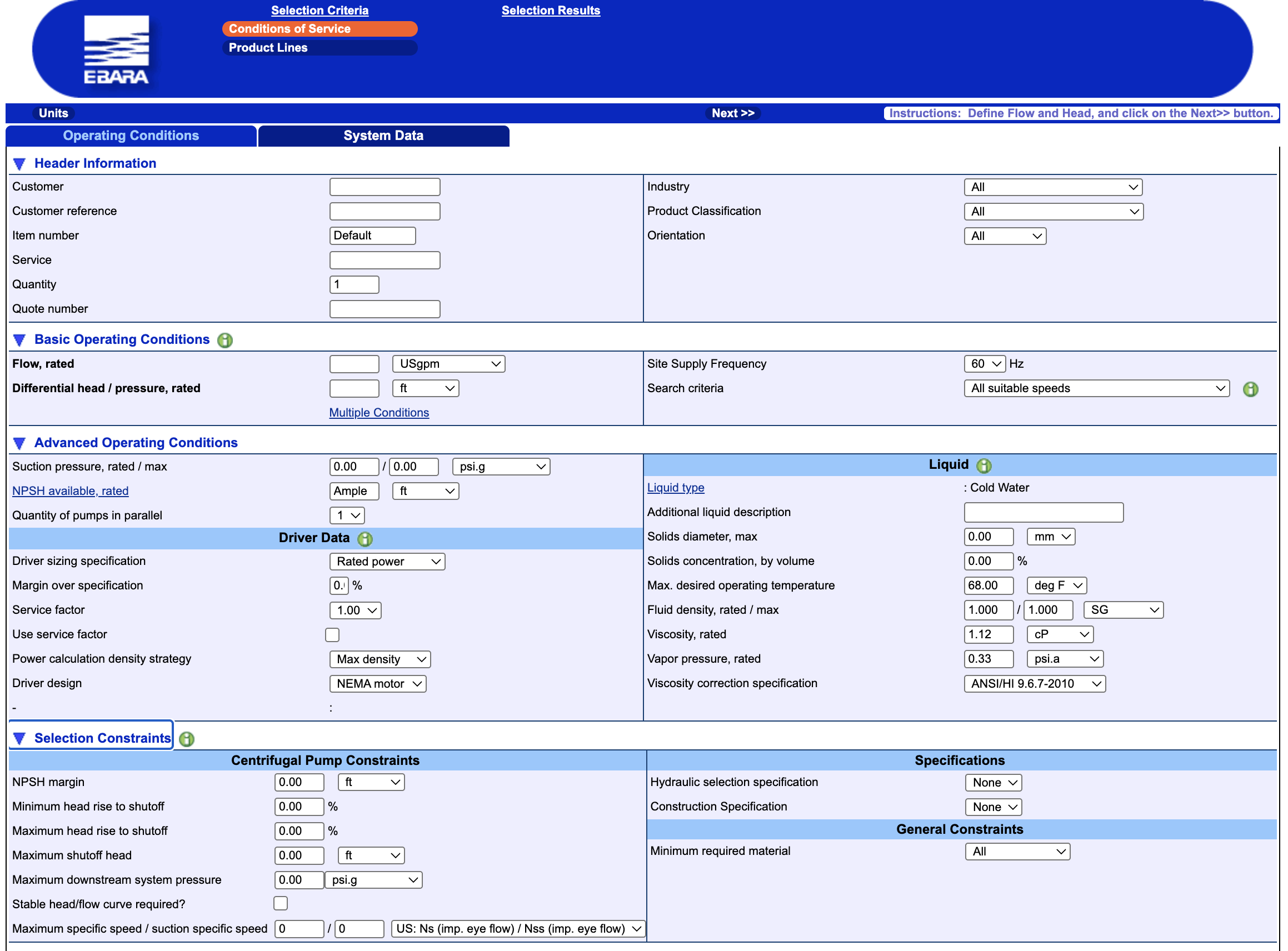Open the Liquid section help icon
Screen dimensions: 1288x951
click(984, 465)
